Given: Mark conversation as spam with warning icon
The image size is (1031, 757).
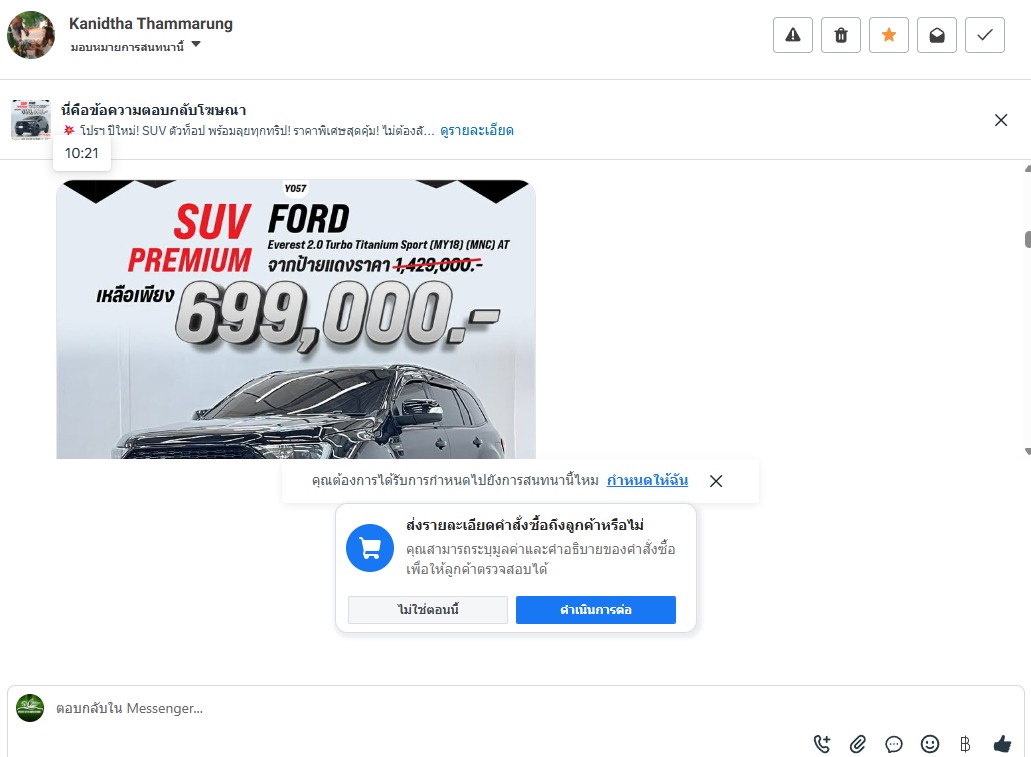Looking at the screenshot, I should click(x=793, y=35).
